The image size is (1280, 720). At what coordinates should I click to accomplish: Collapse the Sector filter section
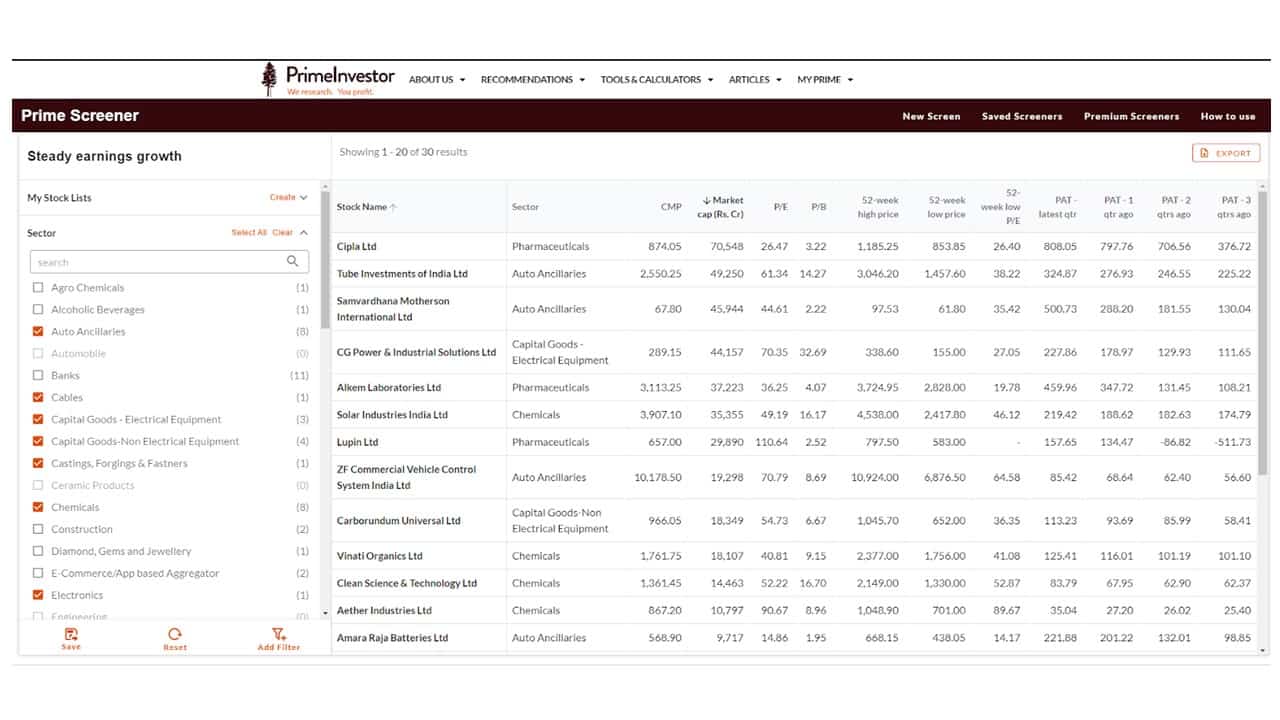[304, 233]
